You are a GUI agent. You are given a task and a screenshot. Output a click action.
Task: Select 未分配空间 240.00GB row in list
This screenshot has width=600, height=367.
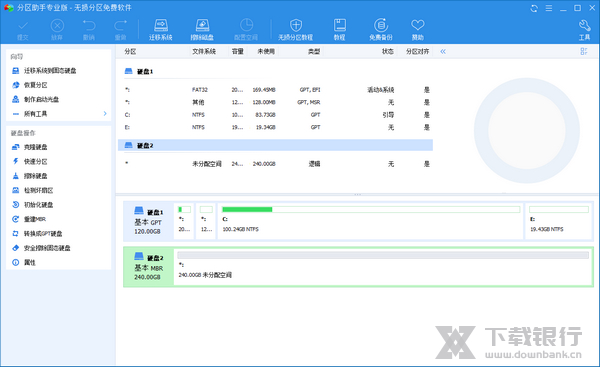tap(275, 164)
